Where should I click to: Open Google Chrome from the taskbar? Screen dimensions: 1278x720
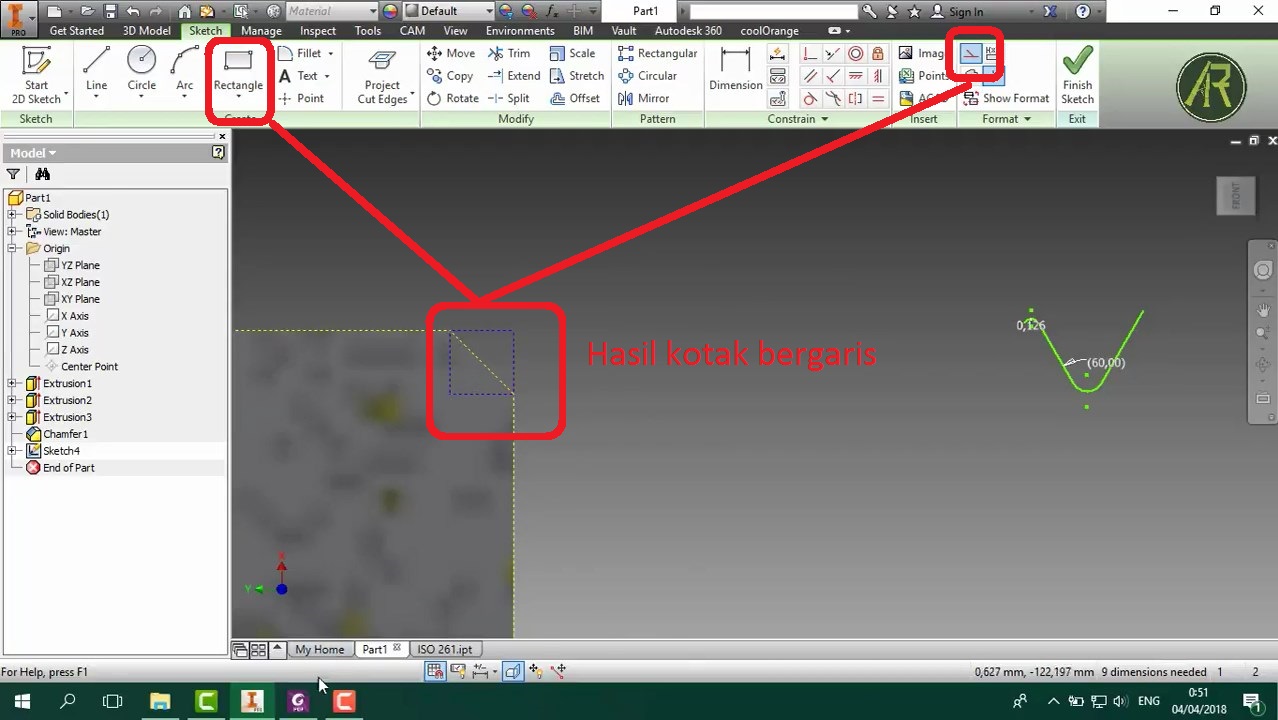[x=297, y=701]
